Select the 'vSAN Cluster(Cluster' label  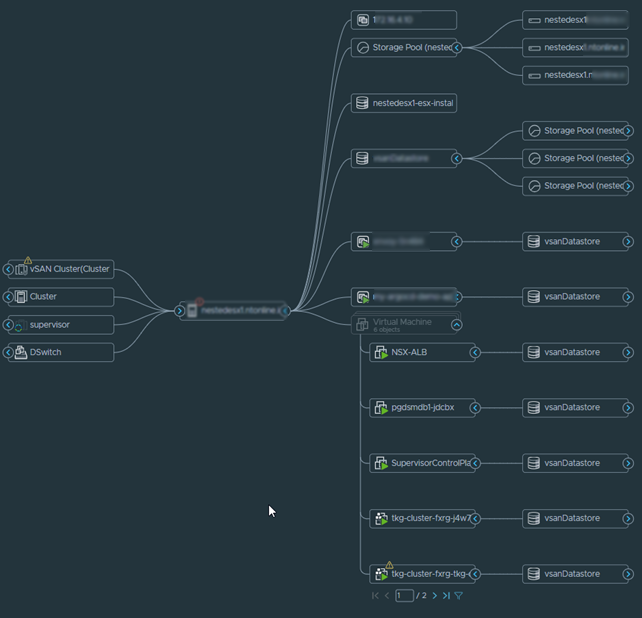tap(70, 269)
